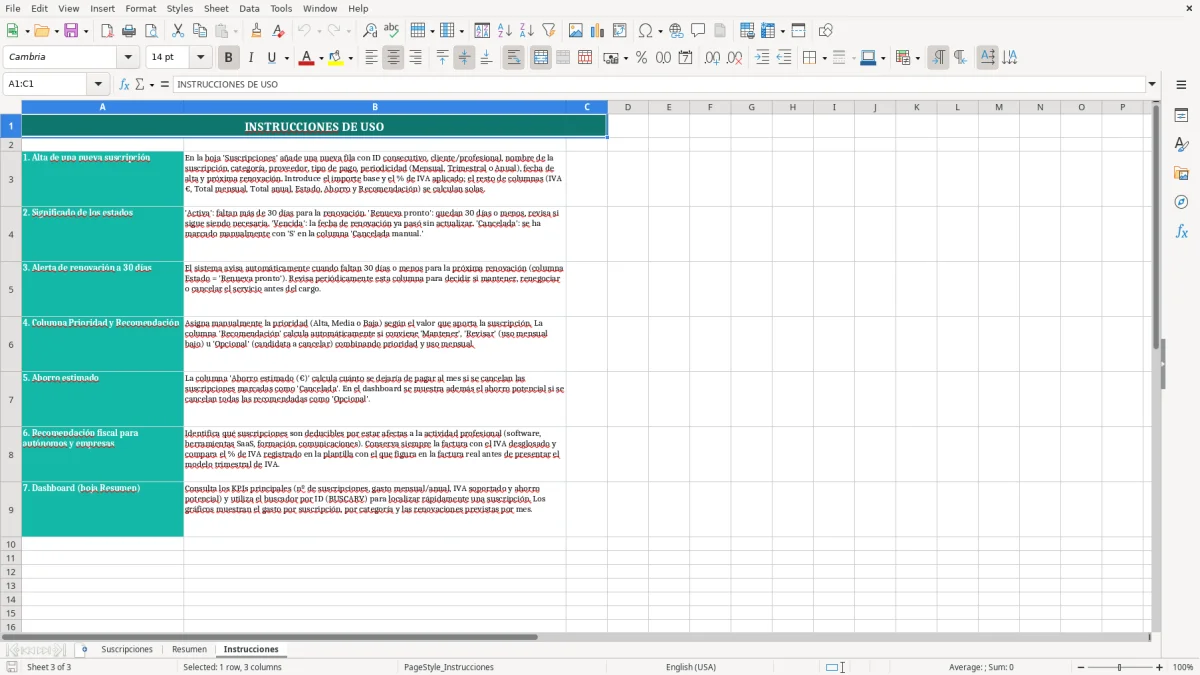This screenshot has height=675, width=1200.
Task: Format the cell as date
Action: (x=685, y=58)
